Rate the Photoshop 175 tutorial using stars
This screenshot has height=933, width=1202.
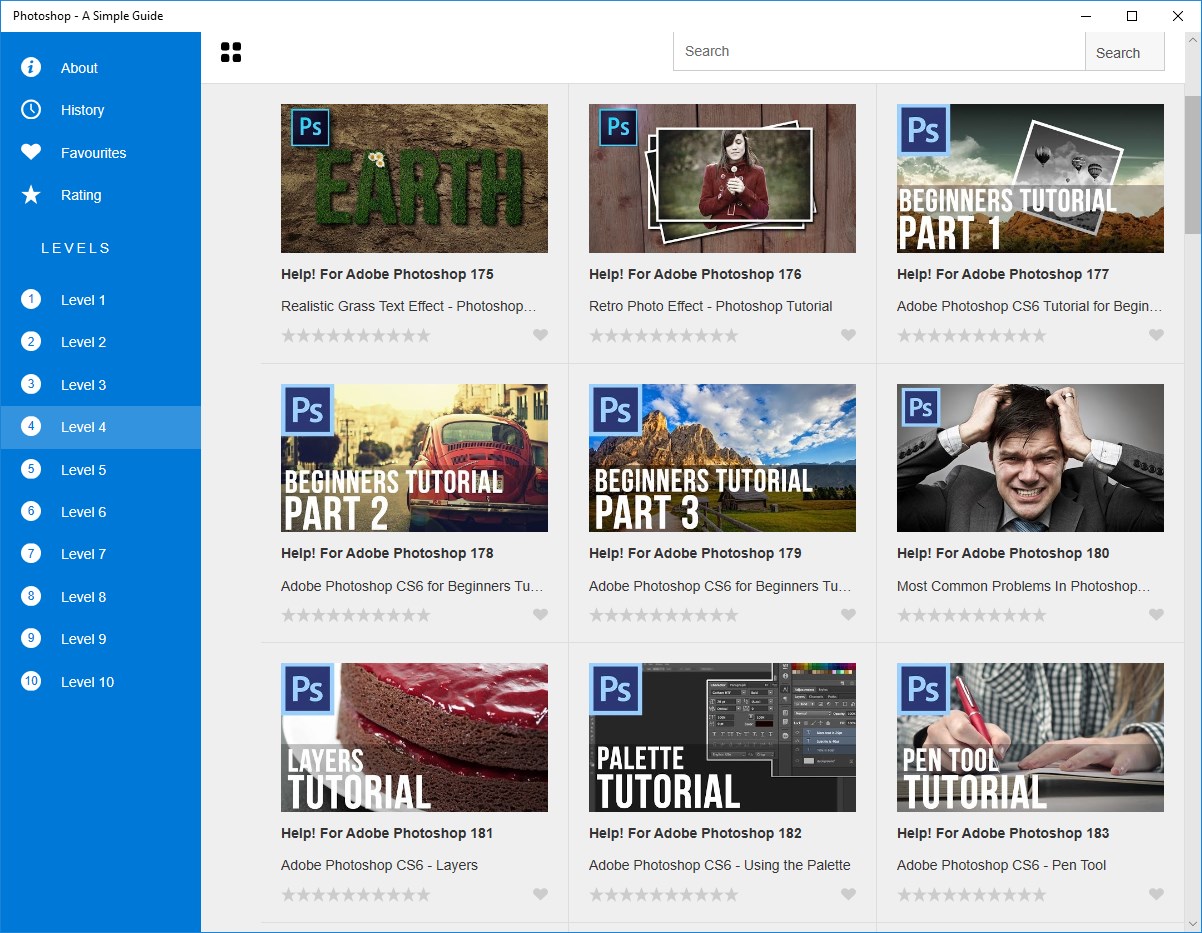click(x=356, y=335)
